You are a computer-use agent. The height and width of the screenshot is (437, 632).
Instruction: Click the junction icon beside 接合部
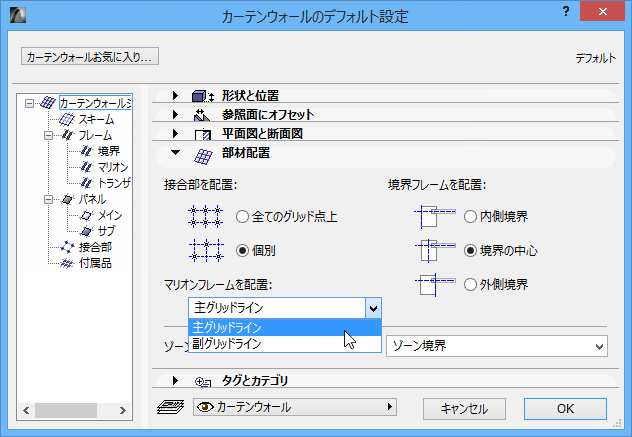(x=67, y=247)
